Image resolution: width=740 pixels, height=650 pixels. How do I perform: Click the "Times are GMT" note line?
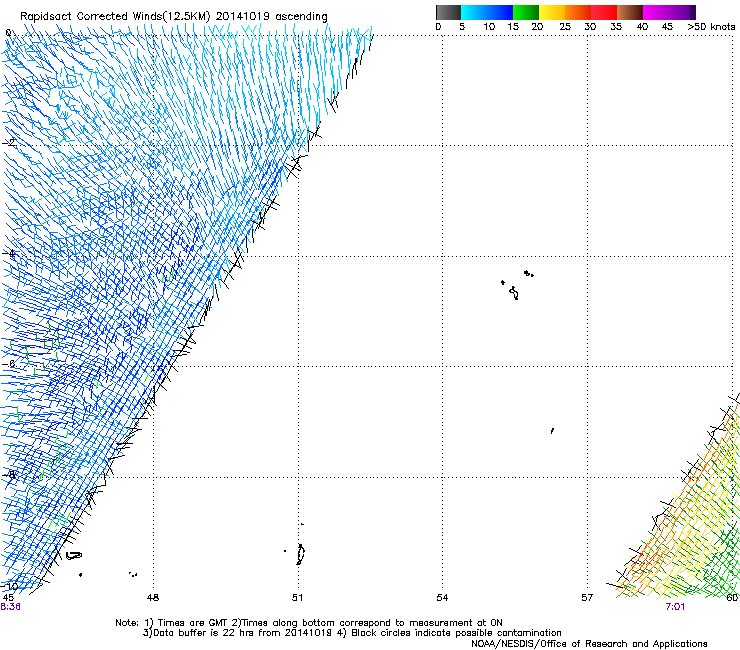click(309, 623)
